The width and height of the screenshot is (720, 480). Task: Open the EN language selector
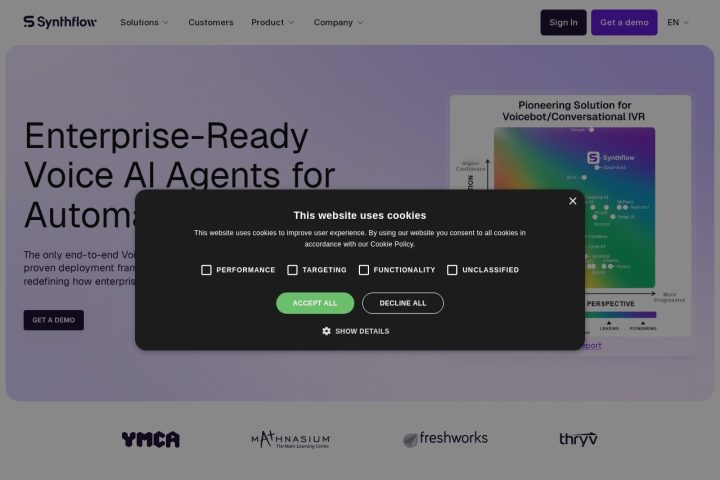click(678, 22)
